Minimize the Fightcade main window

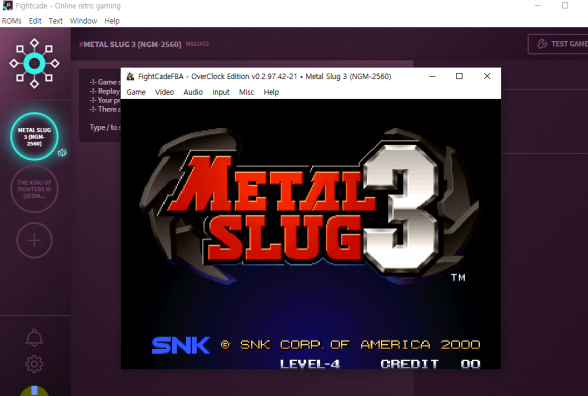[538, 6]
